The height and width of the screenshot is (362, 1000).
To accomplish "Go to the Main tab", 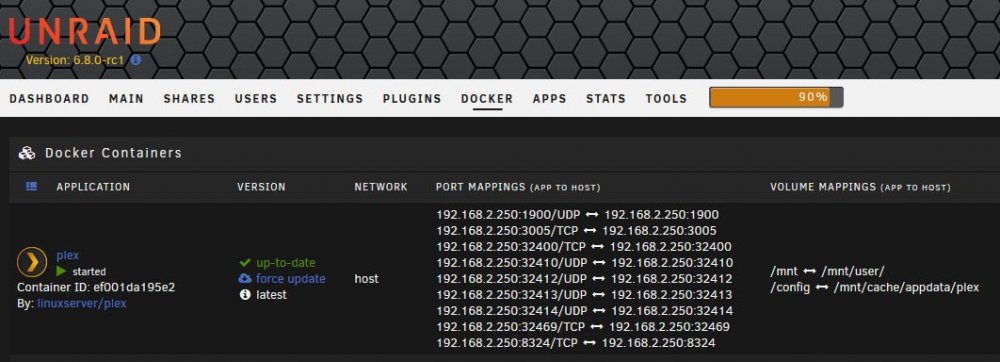I will tap(126, 99).
